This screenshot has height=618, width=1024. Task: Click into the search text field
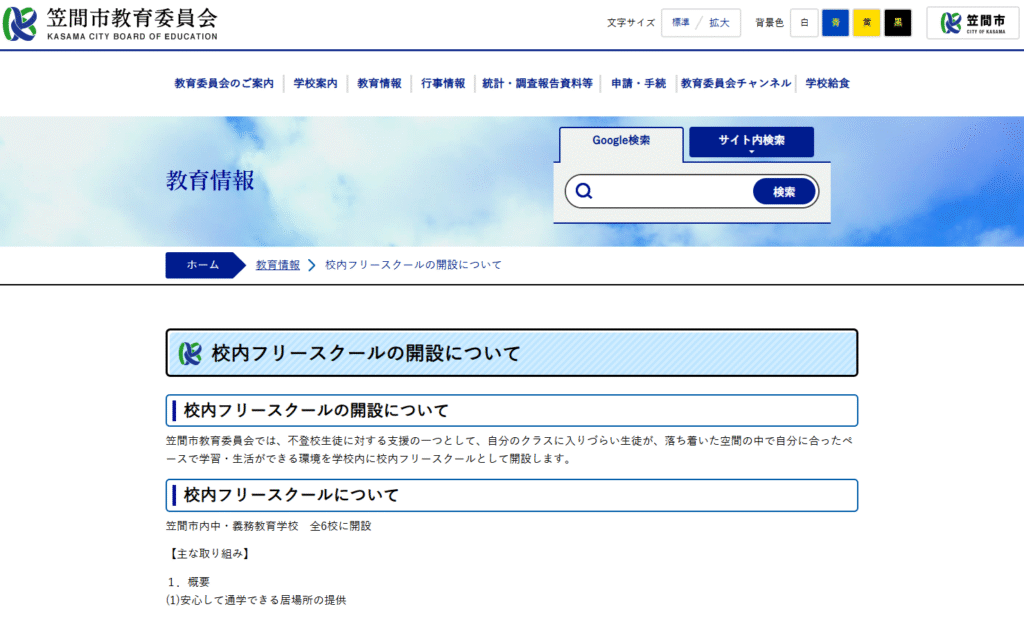coord(672,192)
